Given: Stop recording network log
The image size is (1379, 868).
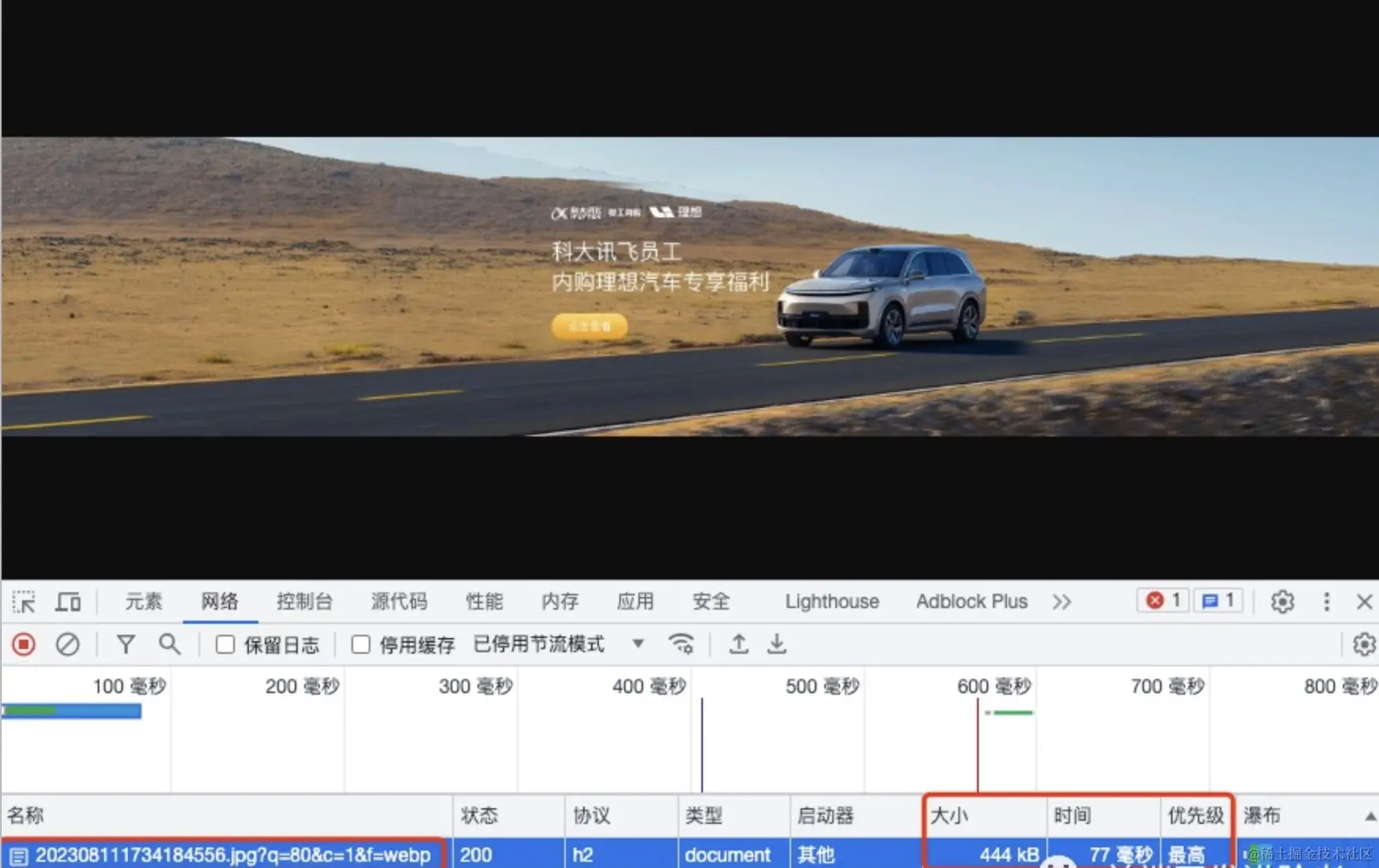Looking at the screenshot, I should click(x=24, y=644).
